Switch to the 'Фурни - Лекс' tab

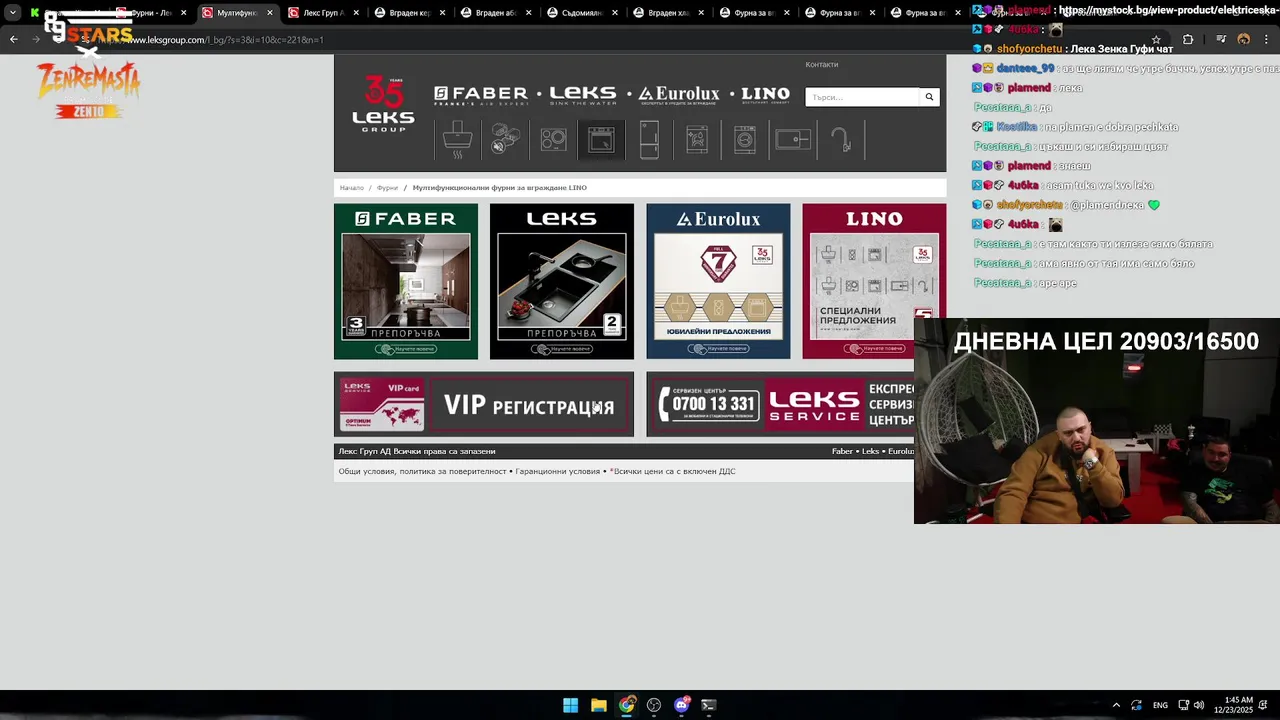[x=150, y=13]
